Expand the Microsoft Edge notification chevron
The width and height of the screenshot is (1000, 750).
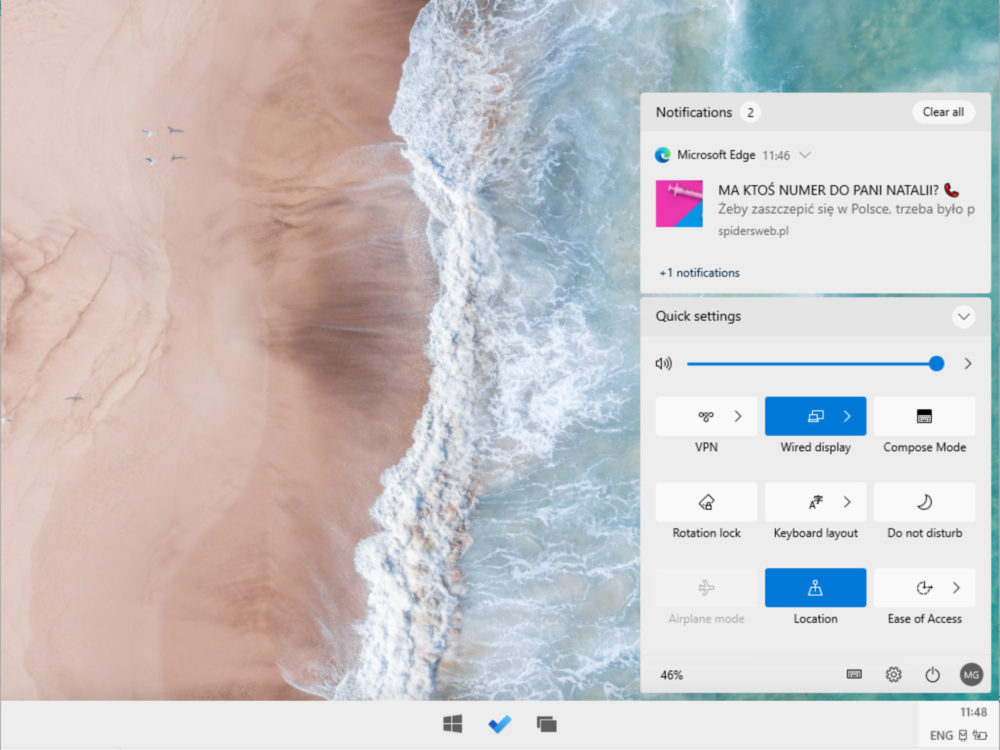pos(805,155)
